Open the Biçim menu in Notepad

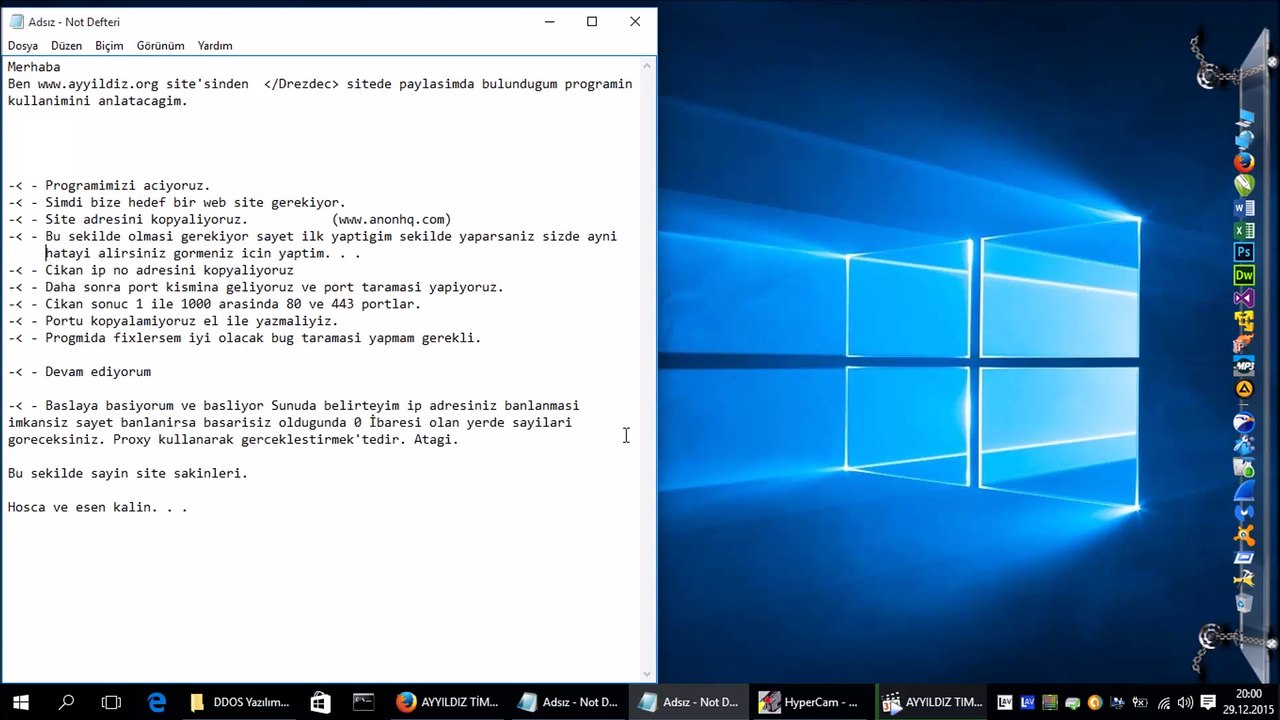(109, 46)
